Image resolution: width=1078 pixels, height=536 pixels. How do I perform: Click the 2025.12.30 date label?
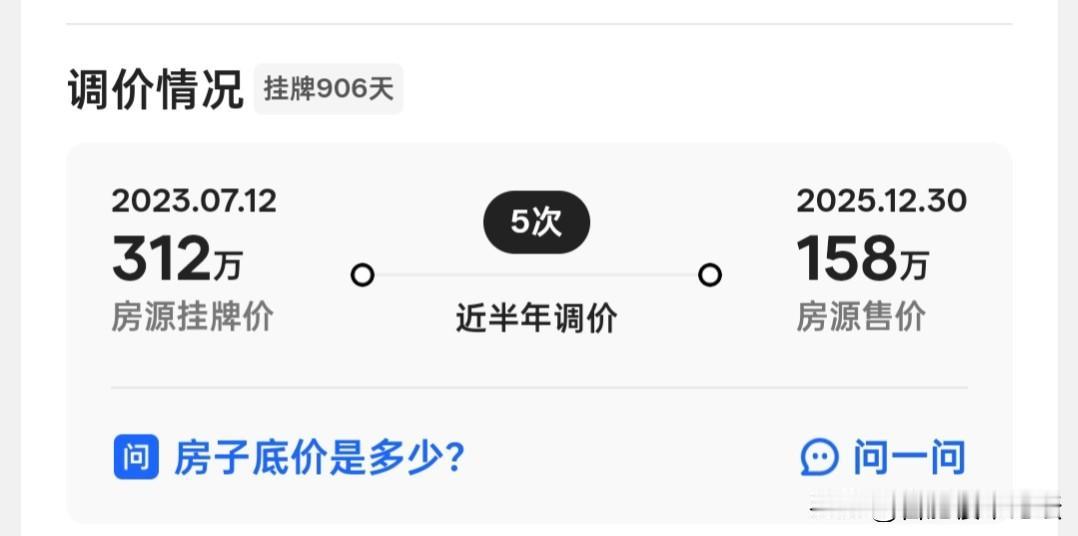(881, 201)
